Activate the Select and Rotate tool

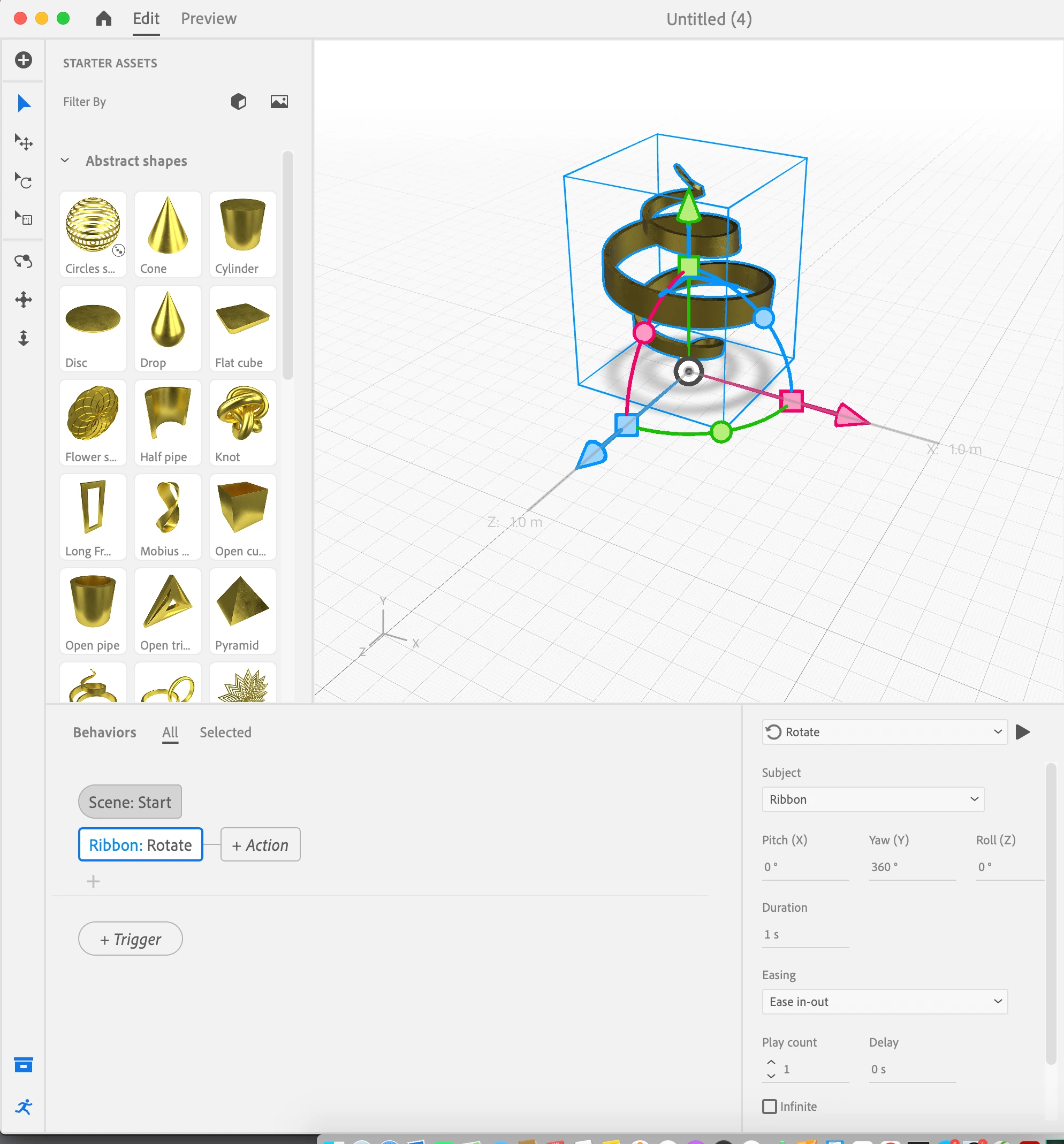(24, 181)
